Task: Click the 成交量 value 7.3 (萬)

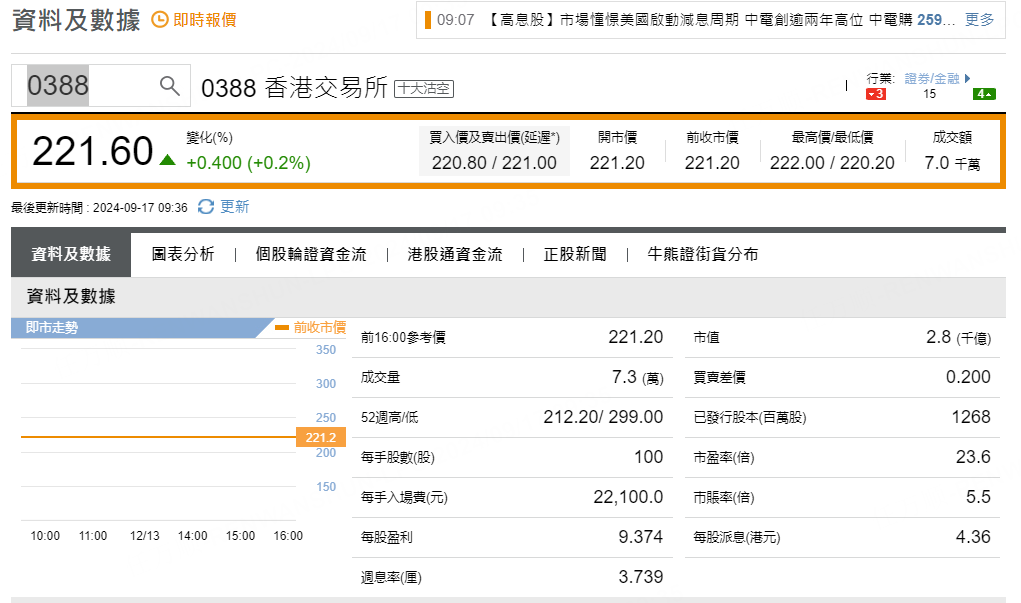Action: click(637, 377)
